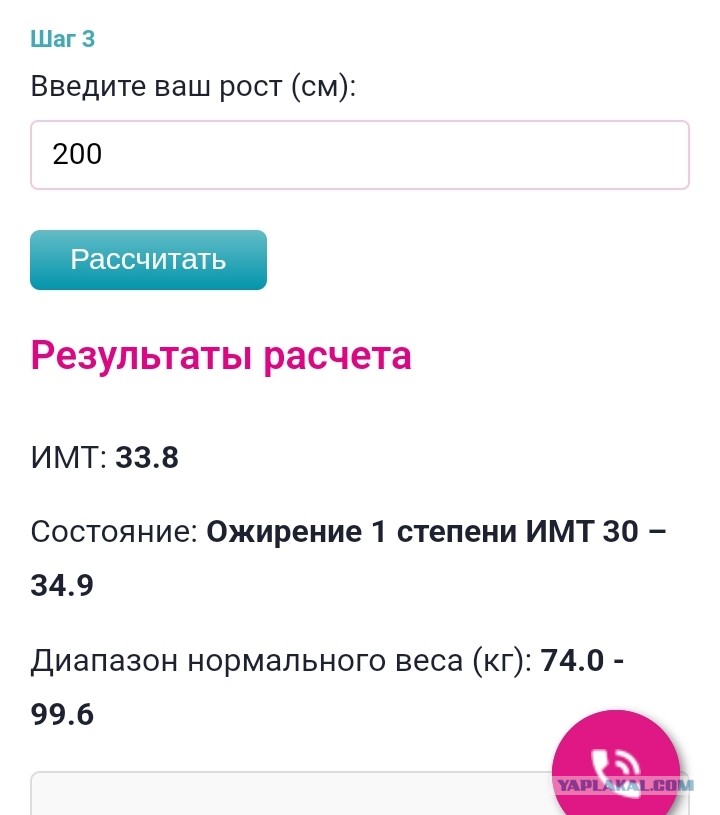Click the Введите ваш рост (см) label
The image size is (720, 815).
pos(193,86)
